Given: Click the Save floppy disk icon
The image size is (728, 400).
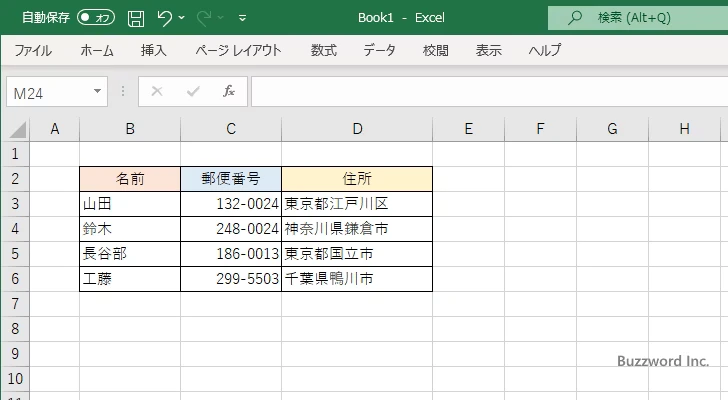Looking at the screenshot, I should pos(136,18).
